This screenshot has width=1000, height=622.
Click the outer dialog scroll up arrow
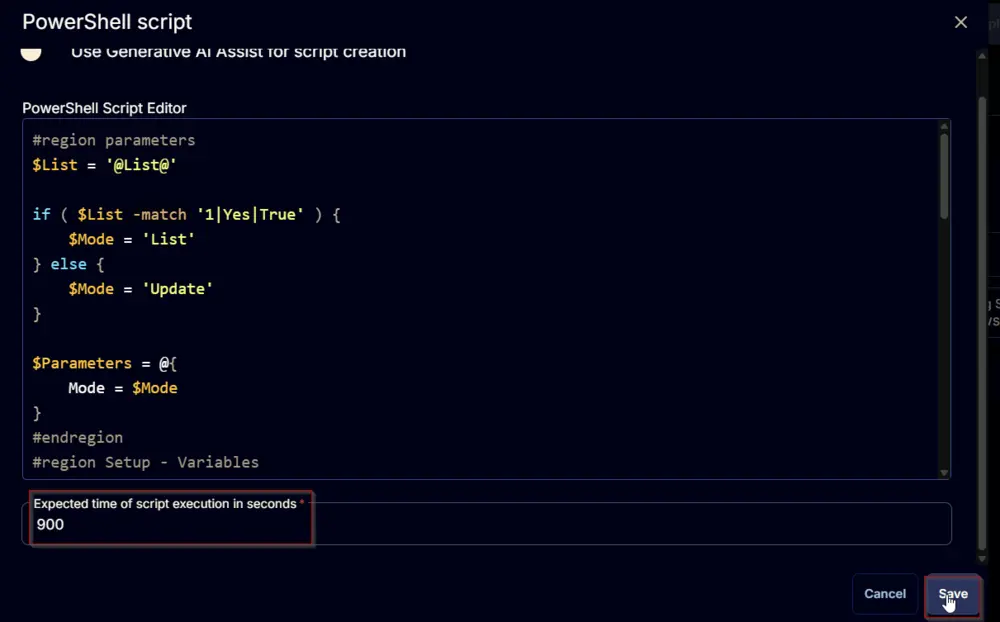click(x=982, y=56)
